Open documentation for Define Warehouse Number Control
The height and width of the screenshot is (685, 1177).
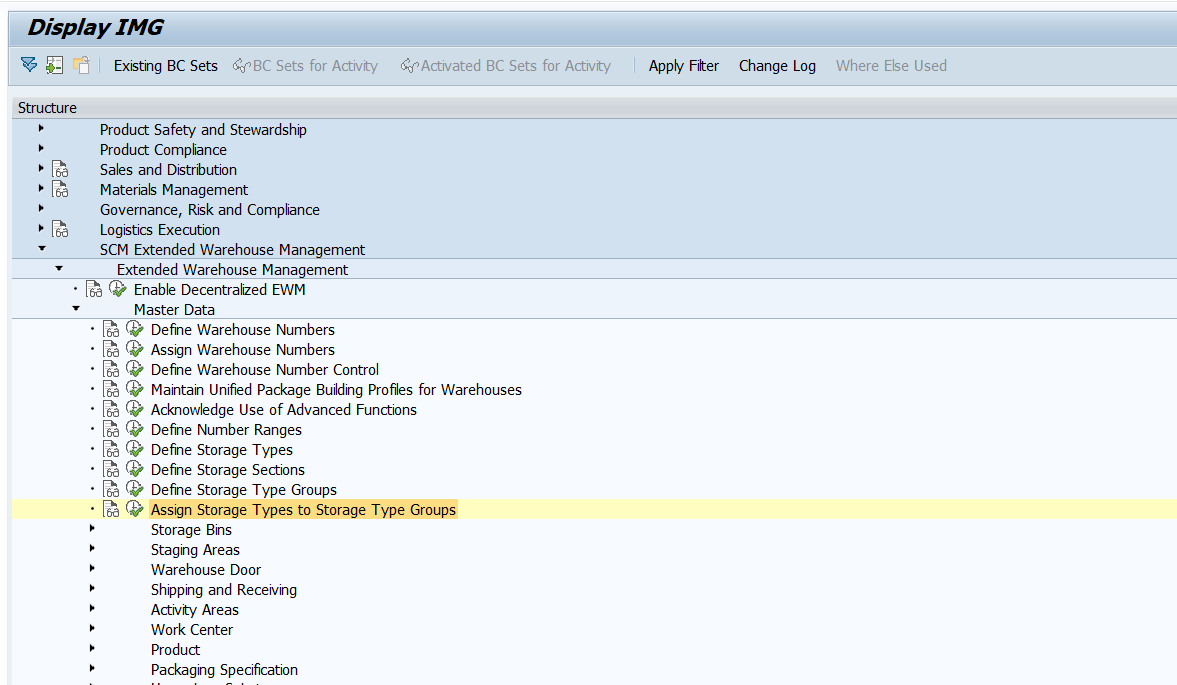pyautogui.click(x=111, y=369)
